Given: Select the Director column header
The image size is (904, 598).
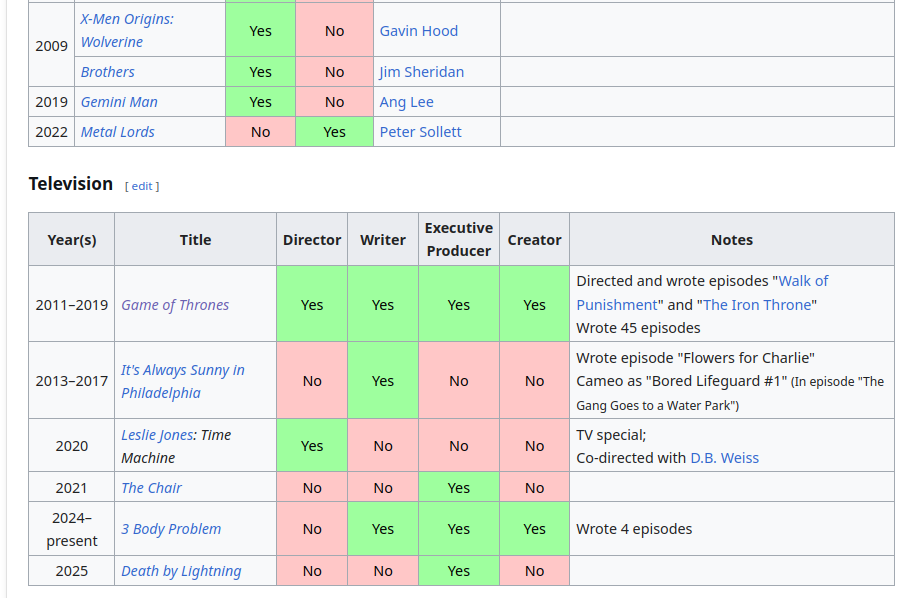Looking at the screenshot, I should click(x=312, y=239).
